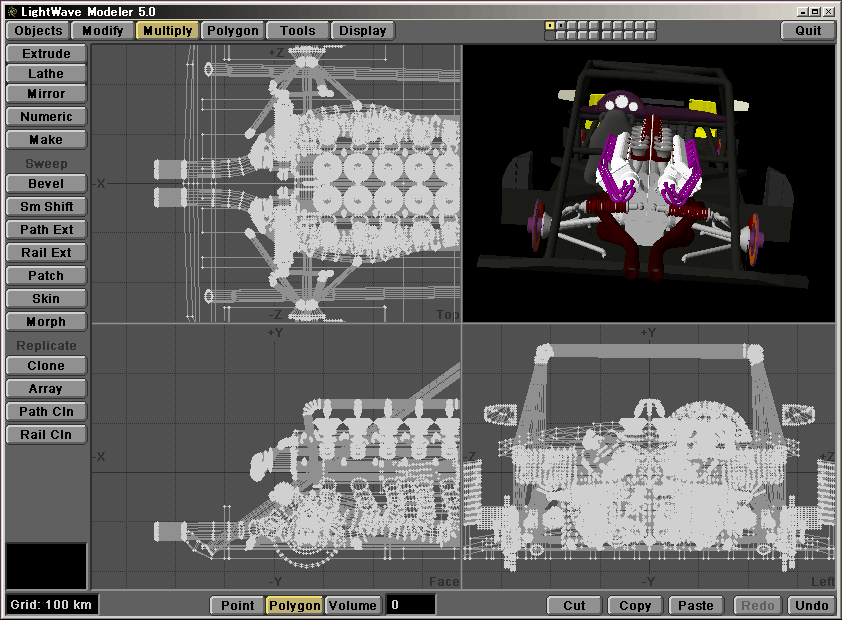This screenshot has height=620, width=842.
Task: Switch to Volume selection mode
Action: coord(353,605)
